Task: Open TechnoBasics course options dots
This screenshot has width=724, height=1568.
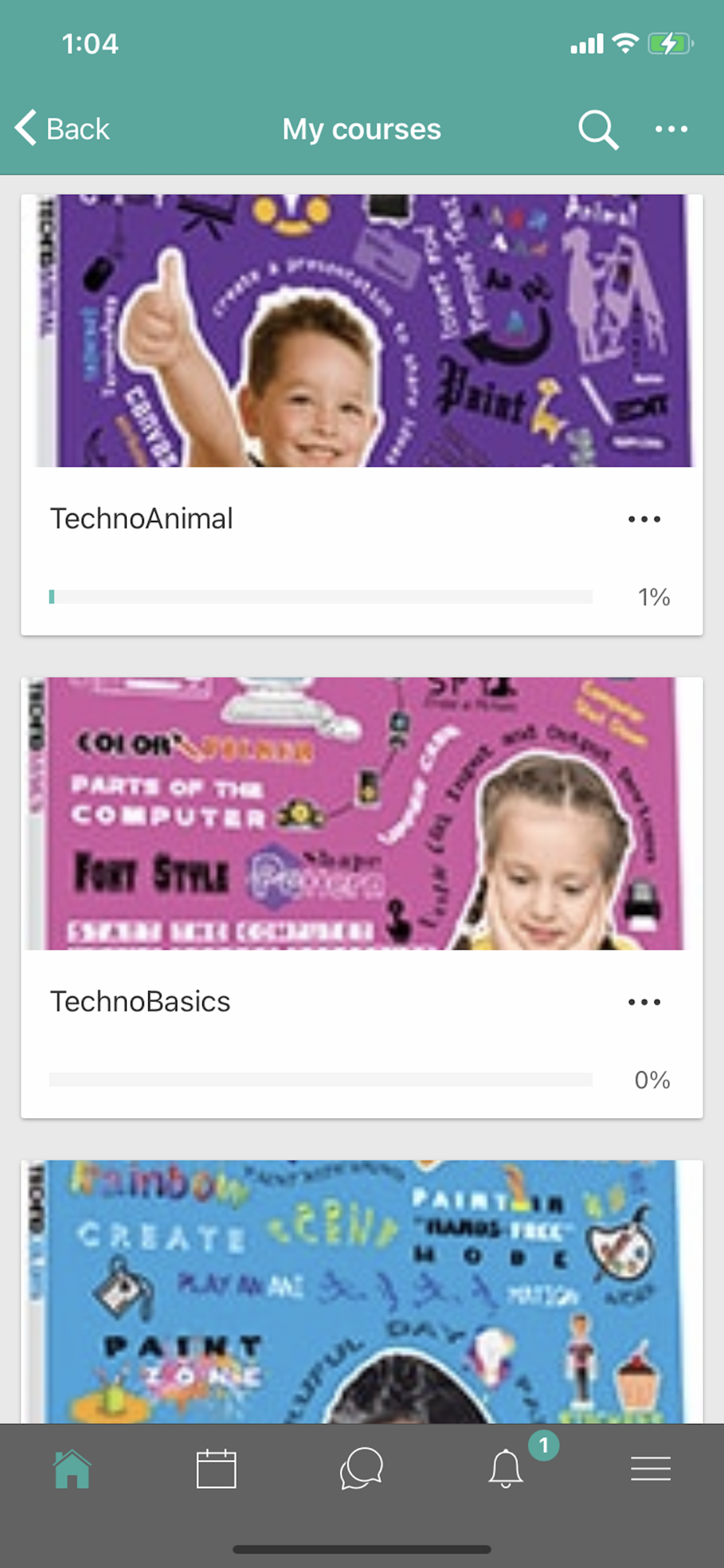Action: pyautogui.click(x=644, y=1002)
